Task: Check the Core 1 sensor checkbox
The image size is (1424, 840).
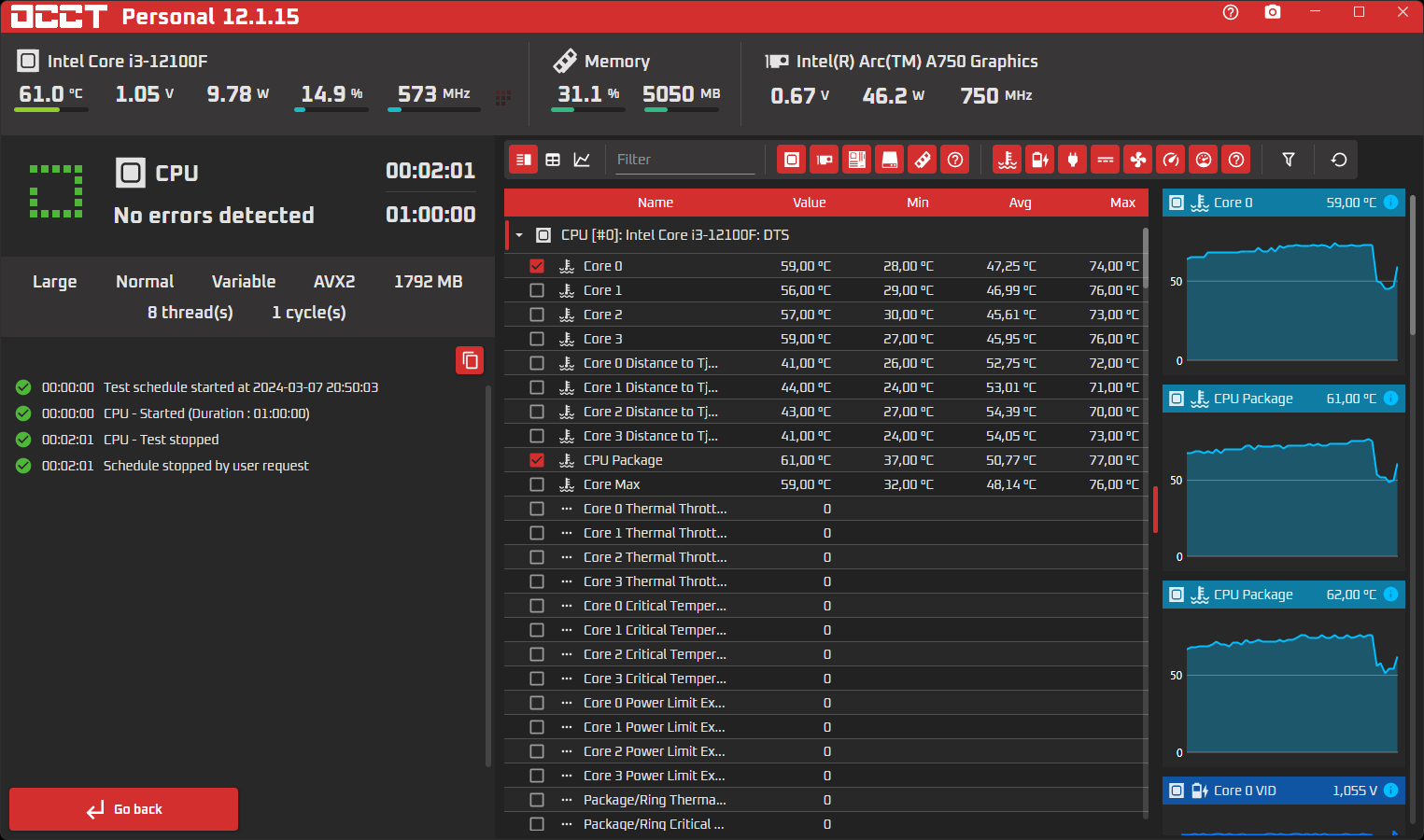Action: (x=537, y=290)
